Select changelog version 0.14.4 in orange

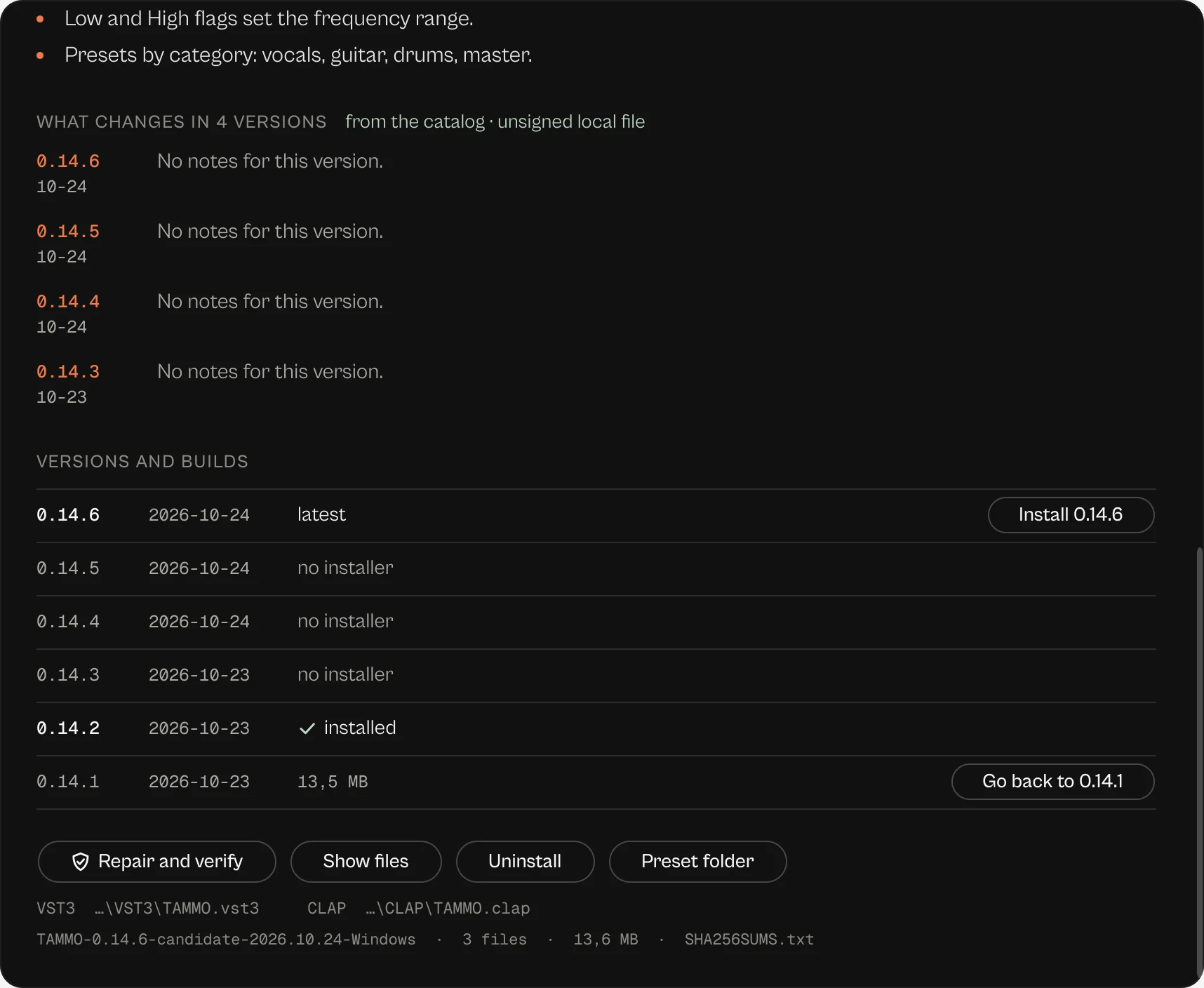[x=68, y=302]
